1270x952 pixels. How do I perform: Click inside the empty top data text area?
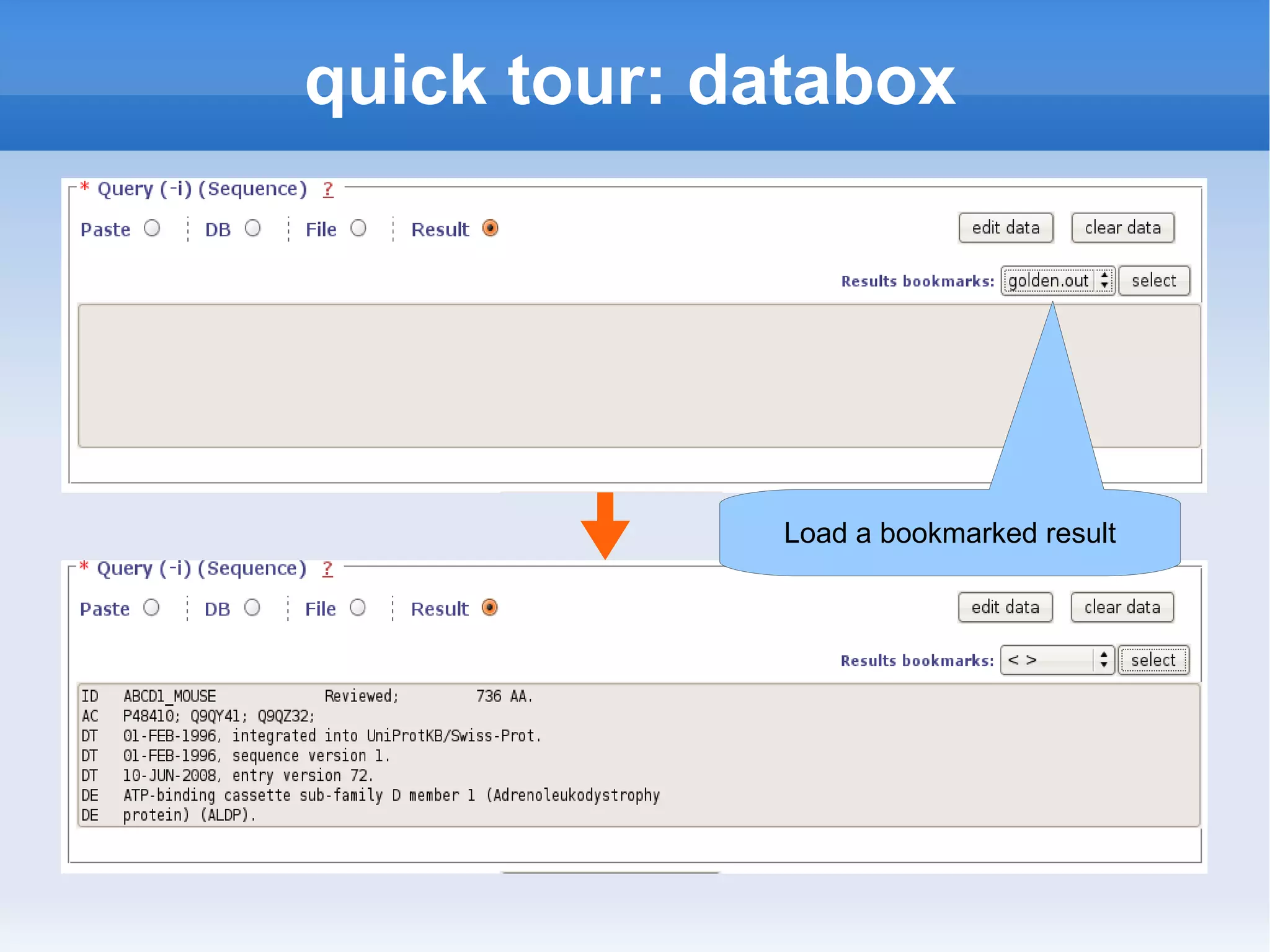coord(533,375)
